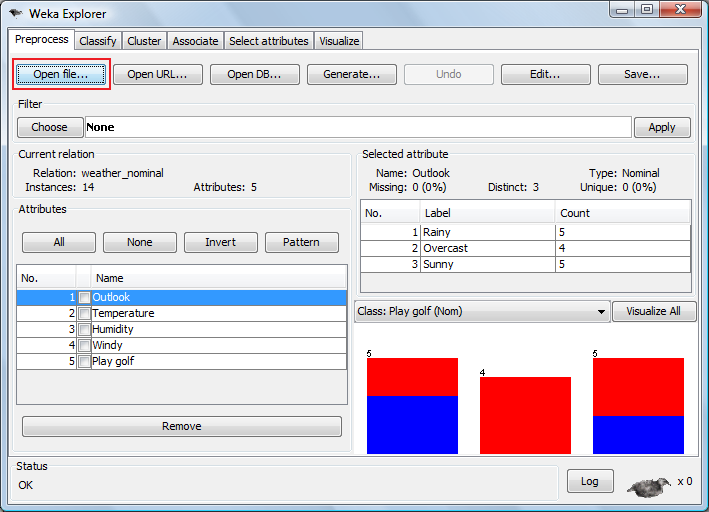Switch to the Associate tab

coord(195,41)
